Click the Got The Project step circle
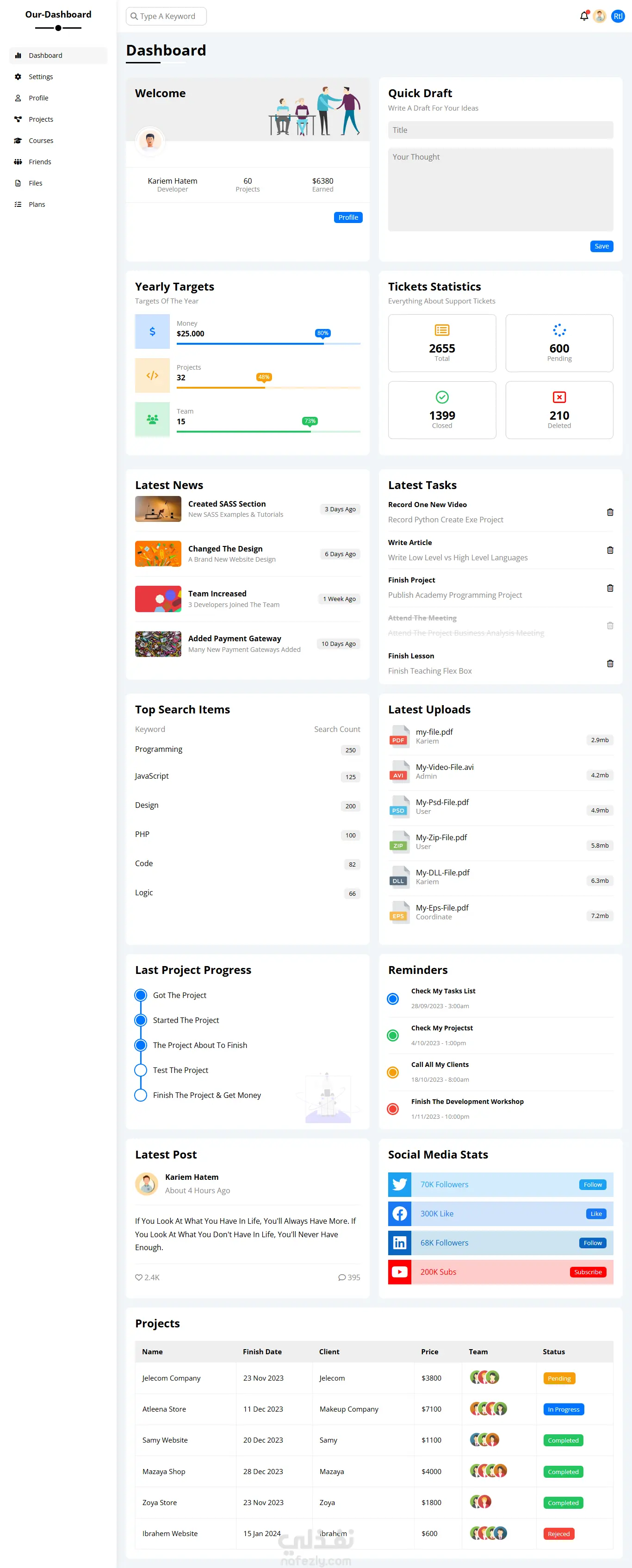This screenshot has height=1568, width=632. point(141,995)
